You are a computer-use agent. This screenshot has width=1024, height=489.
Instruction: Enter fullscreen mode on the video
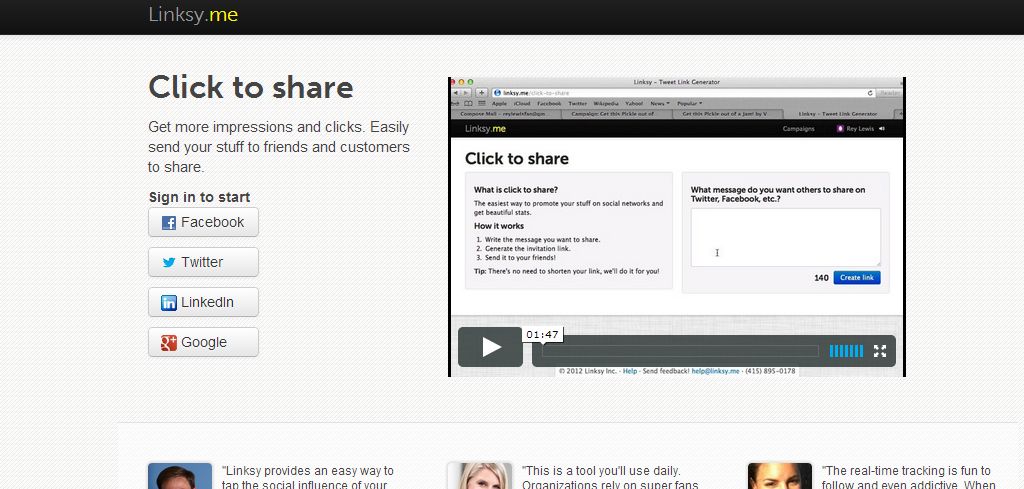pos(880,351)
